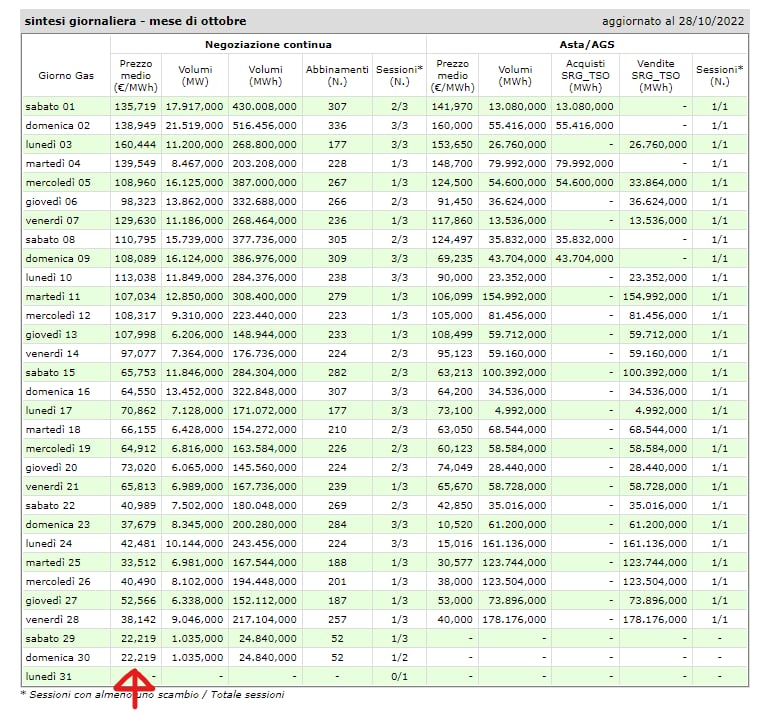Image resolution: width=767 pixels, height=715 pixels.
Task: Select the 'venerdì 28' row label
Action: click(54, 619)
